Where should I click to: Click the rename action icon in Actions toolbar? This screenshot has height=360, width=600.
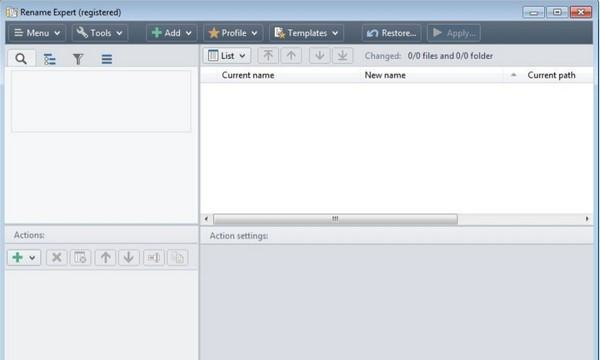tap(154, 257)
